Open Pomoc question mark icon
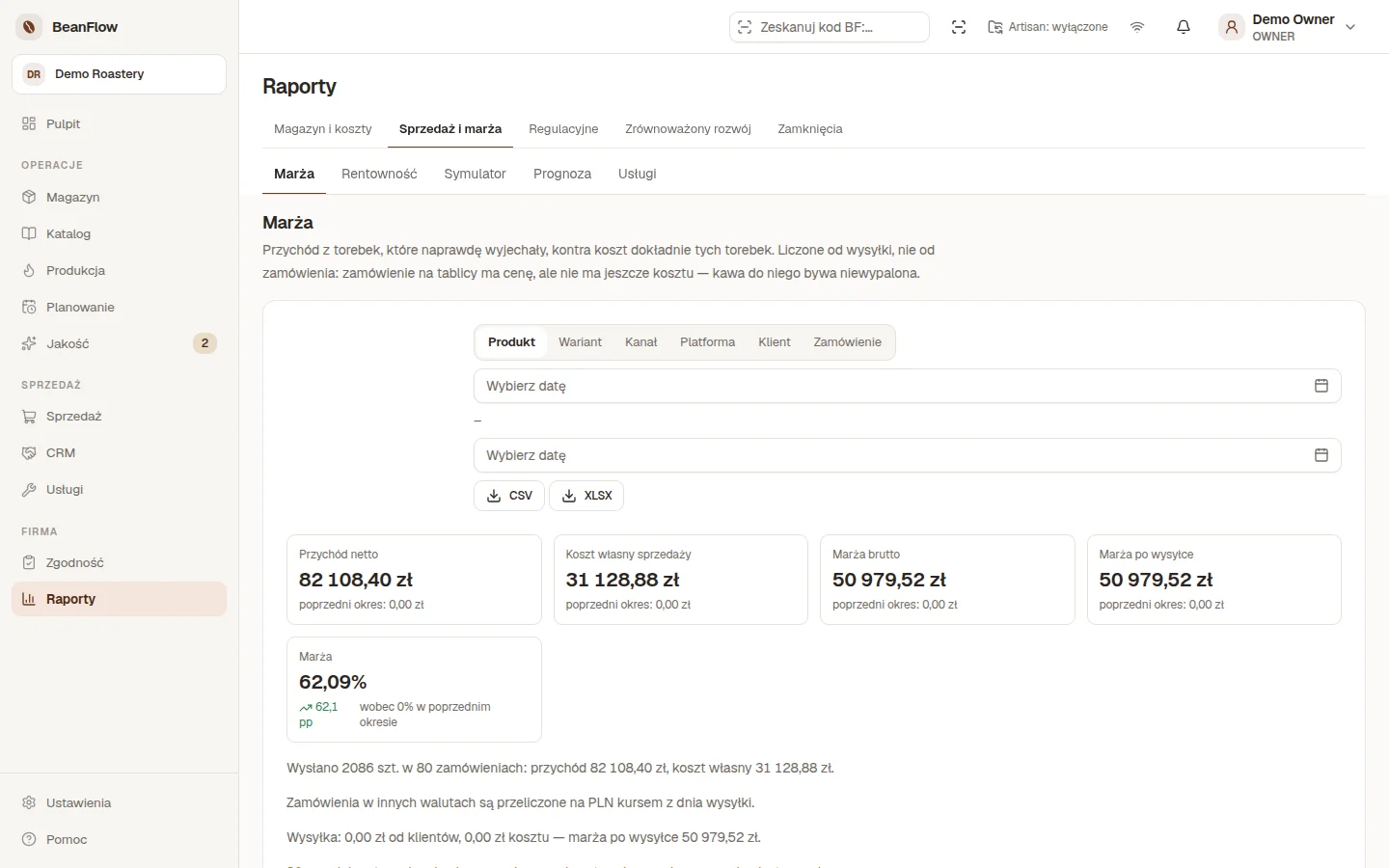The image size is (1389, 868). pyautogui.click(x=29, y=839)
